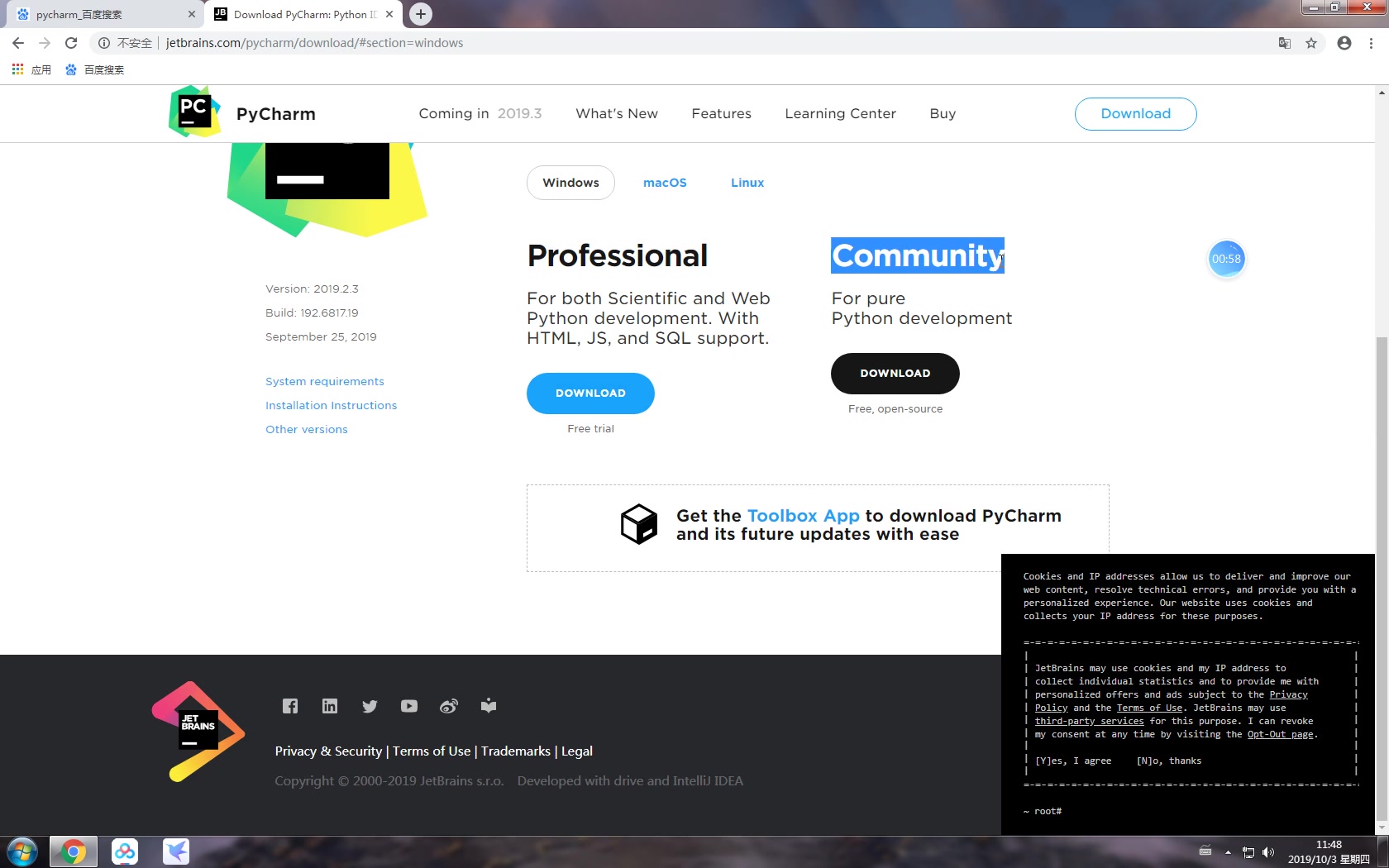Screen dimensions: 1389x868
Task: Open Legal footer link
Action: (x=577, y=751)
